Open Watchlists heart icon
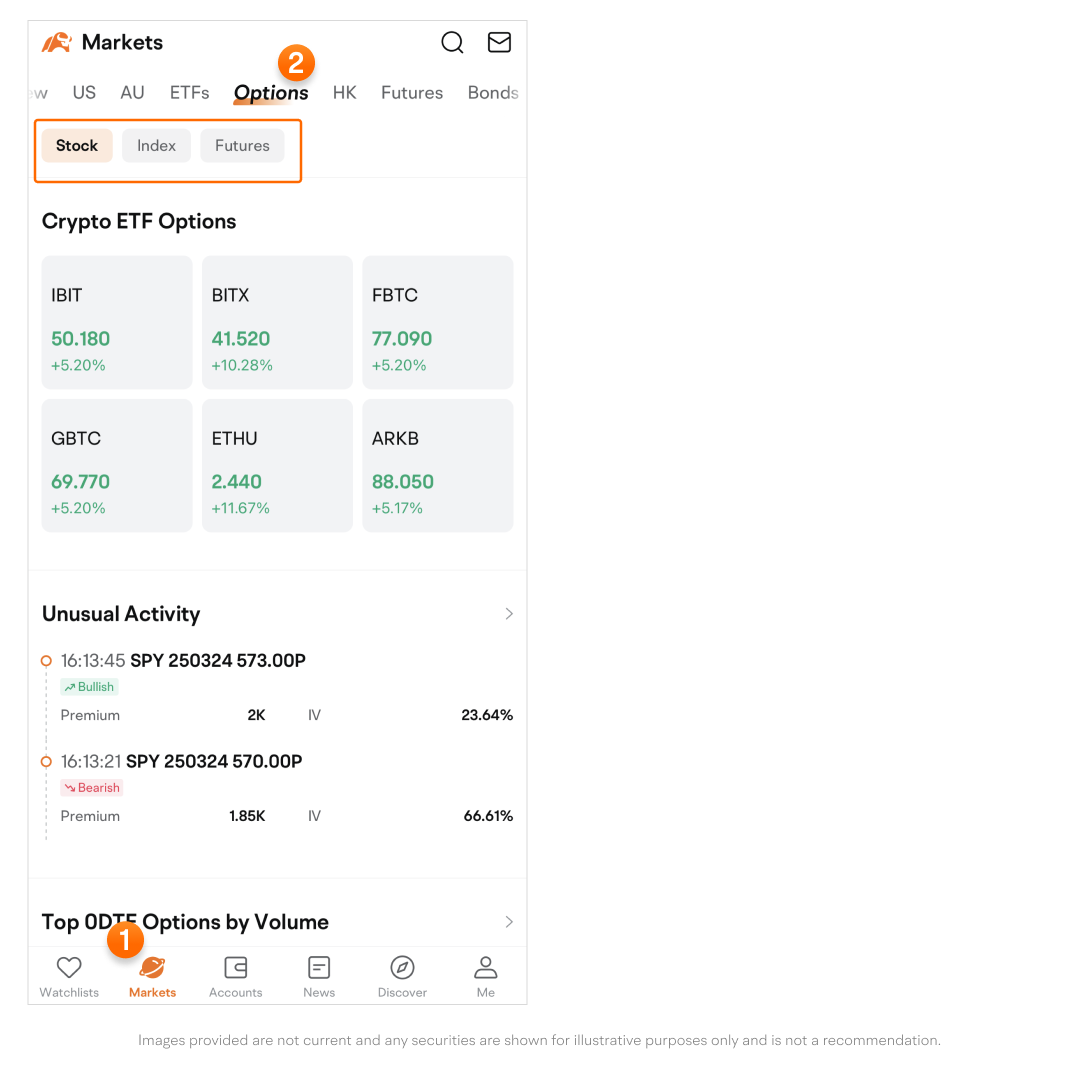 click(69, 968)
